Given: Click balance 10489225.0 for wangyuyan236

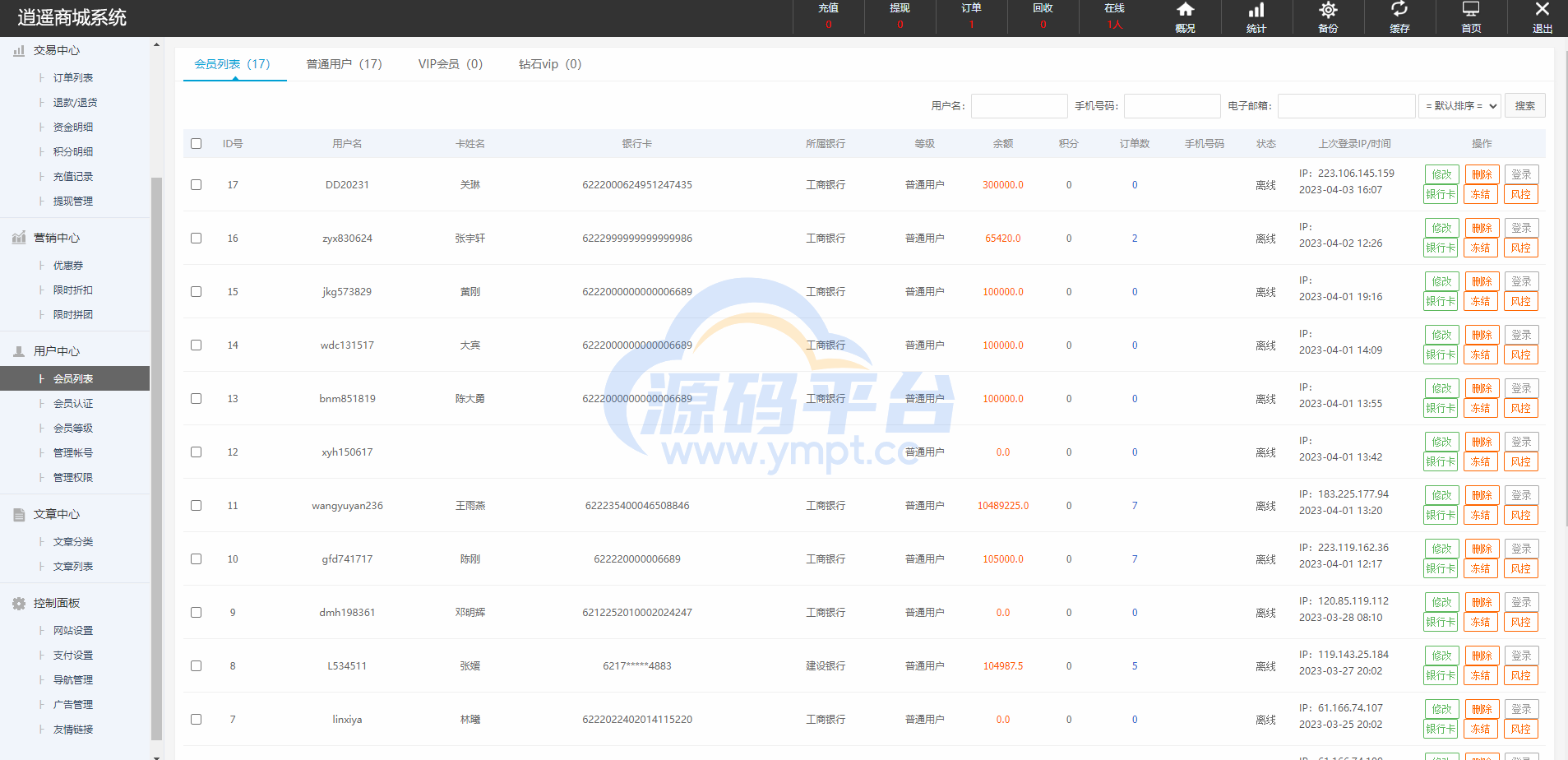Looking at the screenshot, I should coord(1003,505).
